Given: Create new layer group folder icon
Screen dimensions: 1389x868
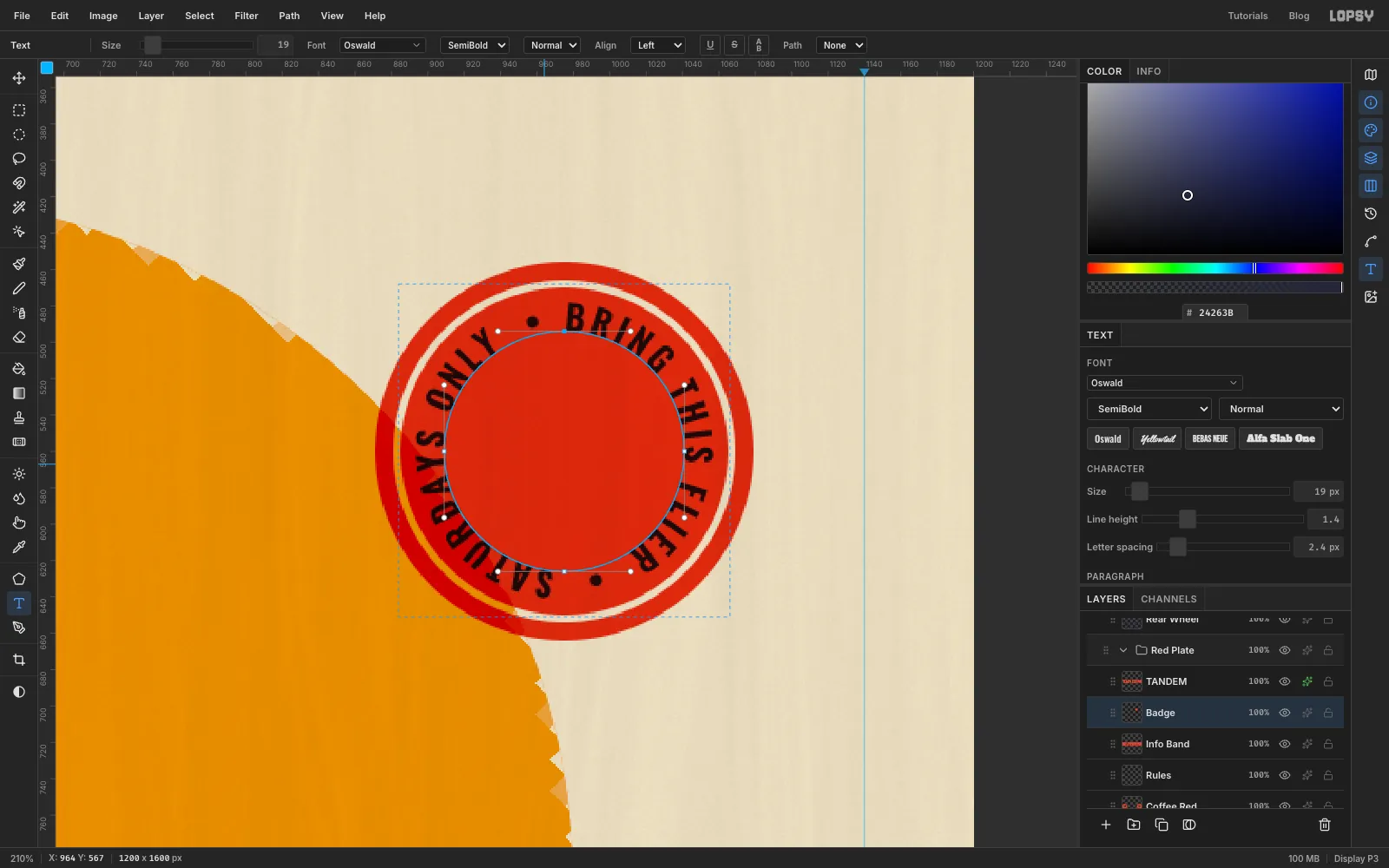Looking at the screenshot, I should point(1134,825).
